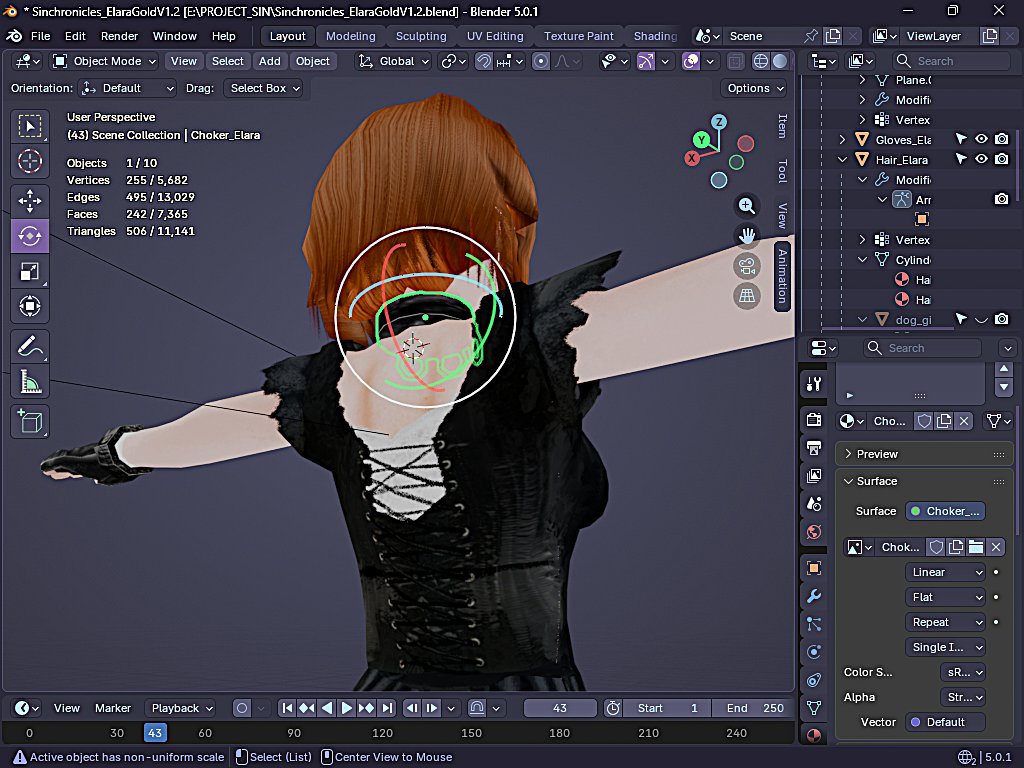
Task: Toggle Hair_Elara render camera icon
Action: tap(1001, 160)
